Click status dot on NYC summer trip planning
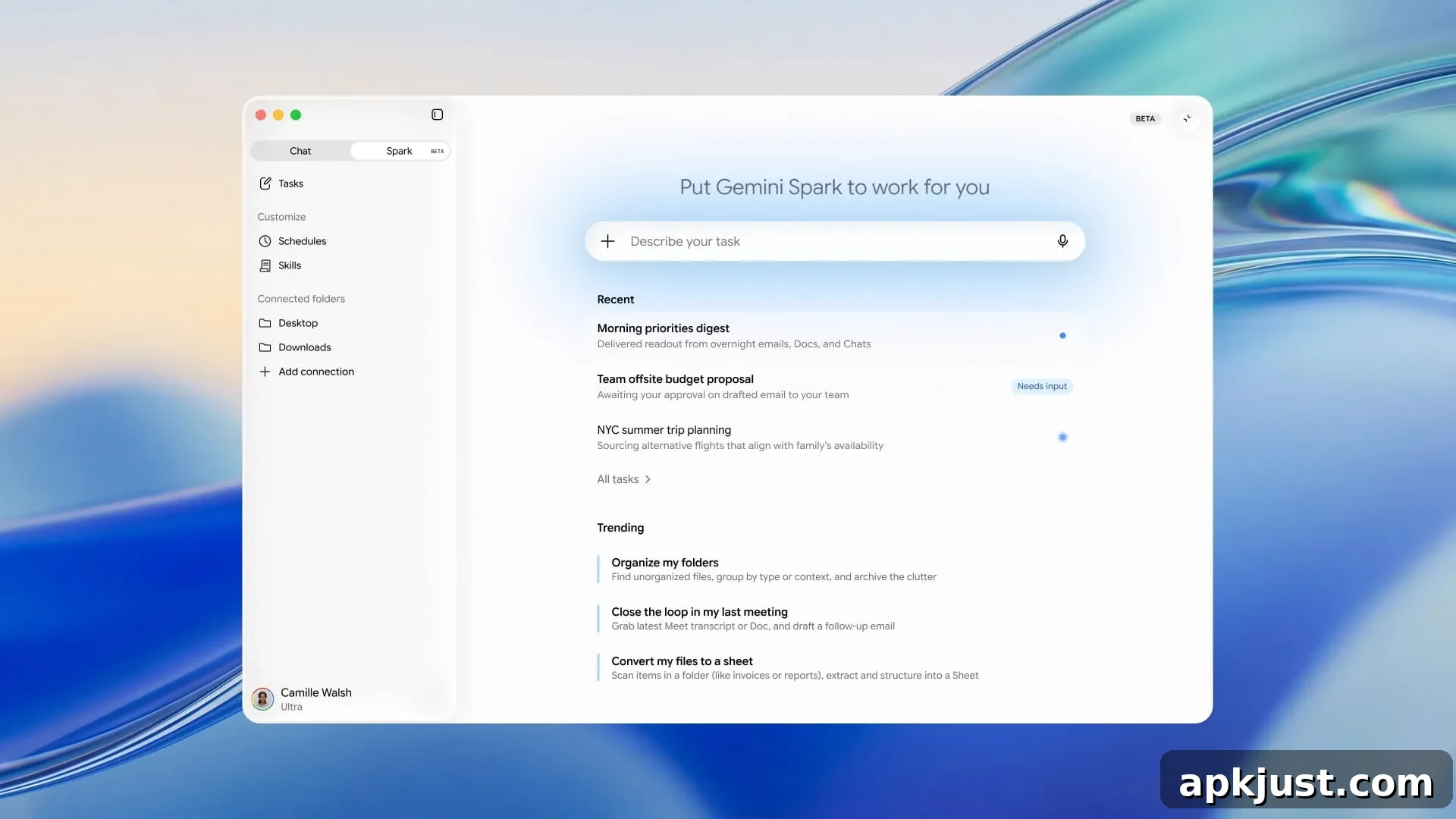The image size is (1456, 819). tap(1062, 437)
